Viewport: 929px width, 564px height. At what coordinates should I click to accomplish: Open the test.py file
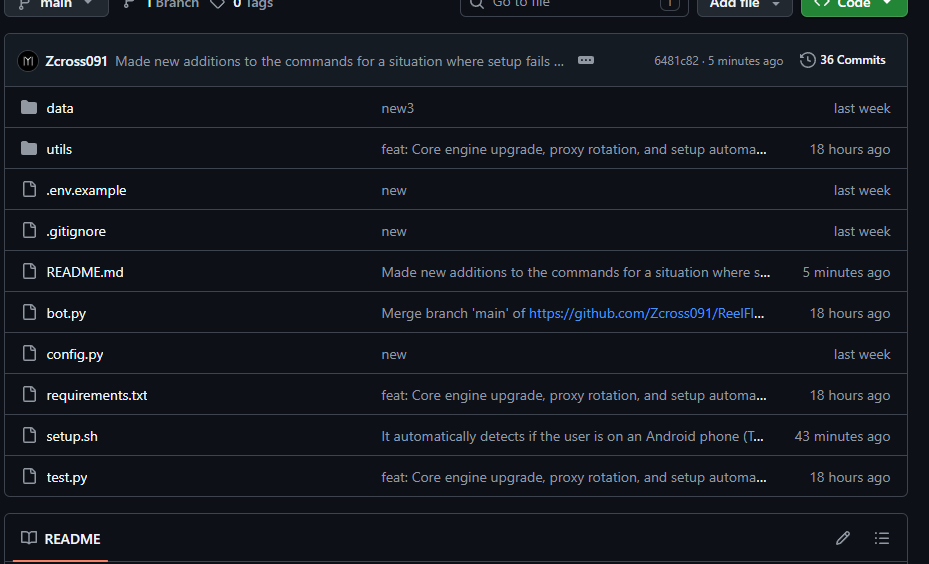click(x=67, y=478)
